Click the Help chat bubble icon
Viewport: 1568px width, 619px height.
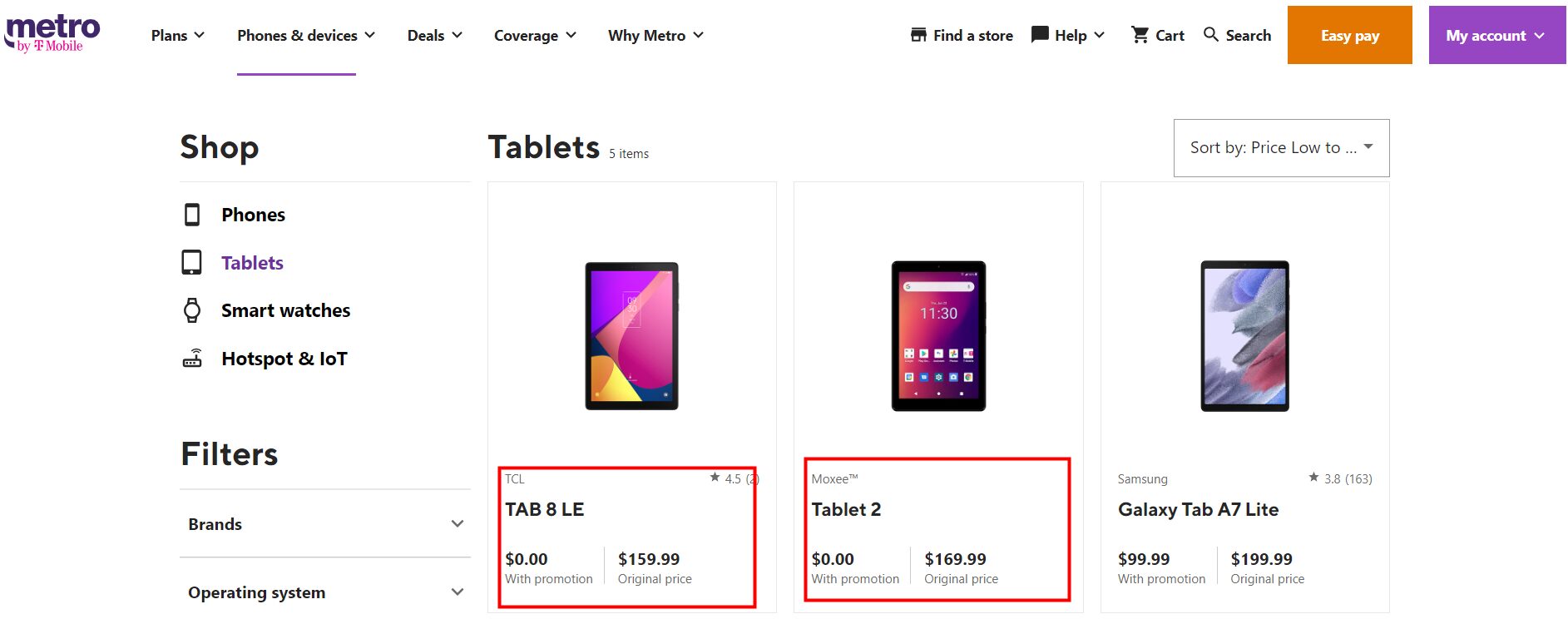1039,34
